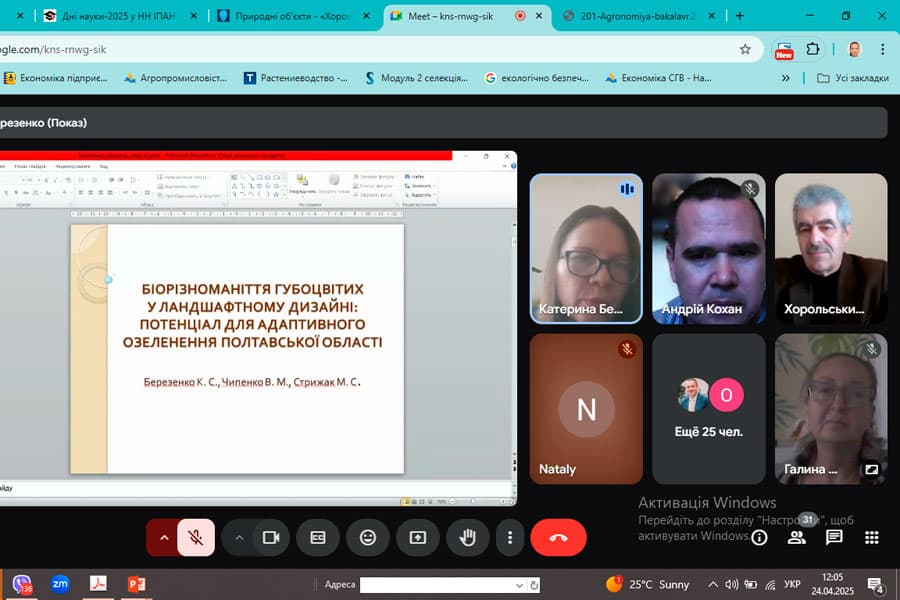The width and height of the screenshot is (900, 600).
Task: Open Zoom from taskbar
Action: 60,584
